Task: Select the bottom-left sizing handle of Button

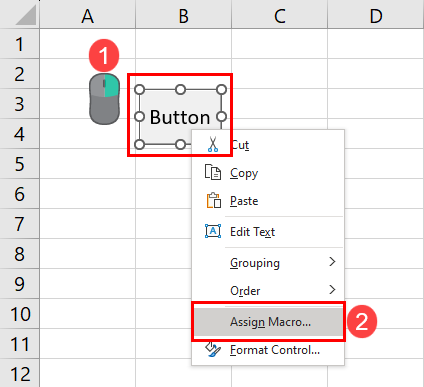Action: point(140,144)
